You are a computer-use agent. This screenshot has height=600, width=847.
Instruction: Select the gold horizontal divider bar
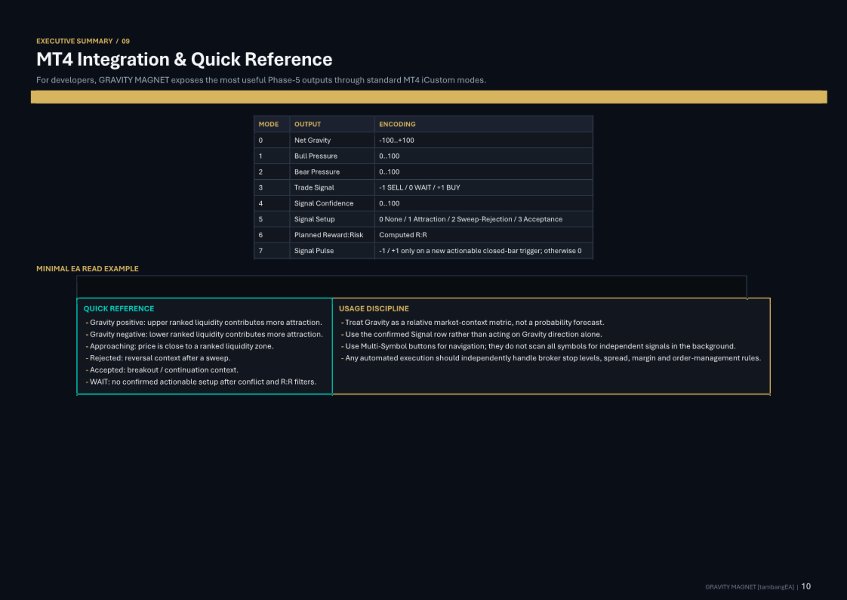click(x=429, y=97)
